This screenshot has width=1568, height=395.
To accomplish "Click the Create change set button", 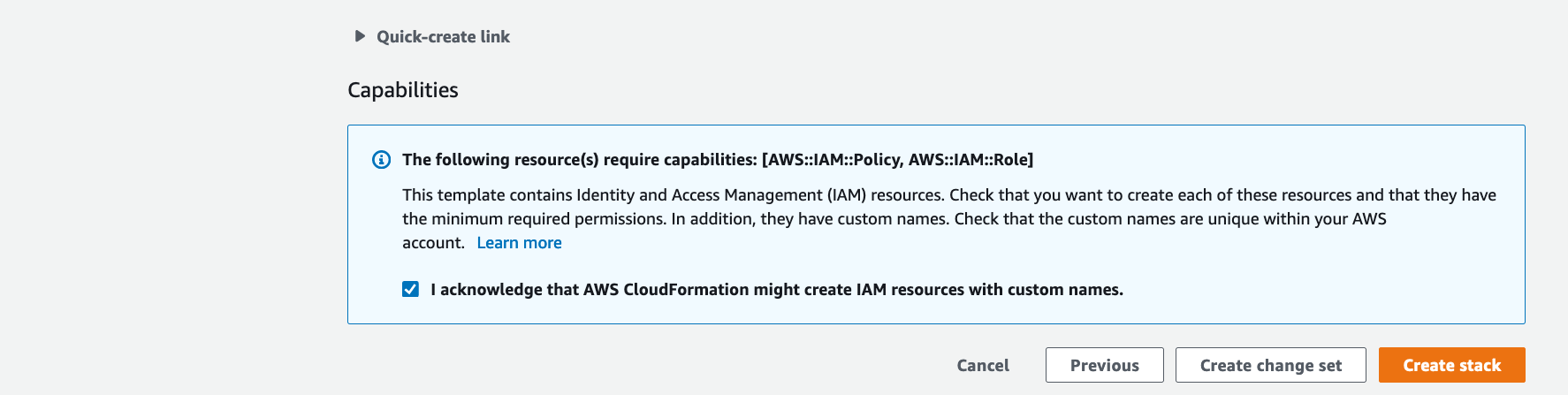I will pyautogui.click(x=1270, y=365).
